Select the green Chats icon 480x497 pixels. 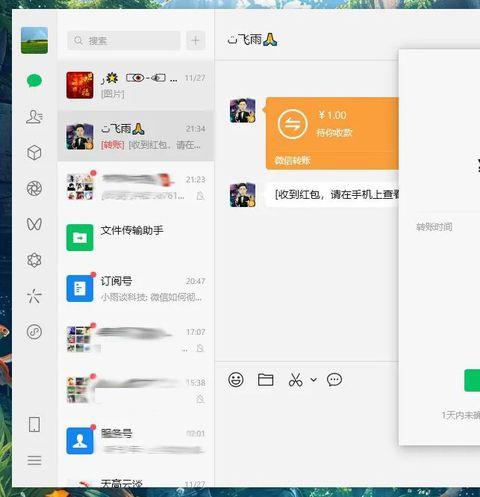point(34,81)
